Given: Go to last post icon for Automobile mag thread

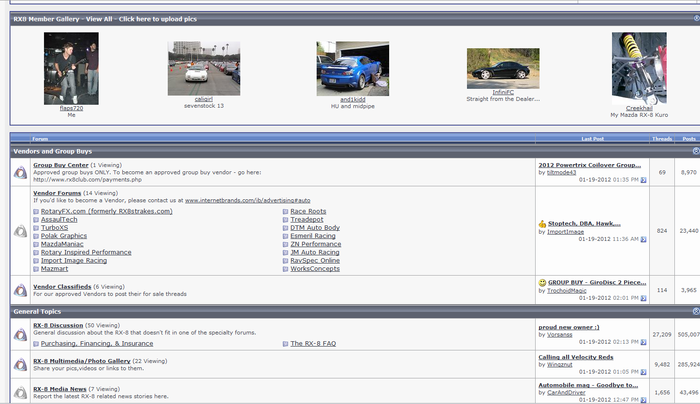Looking at the screenshot, I should coord(643,400).
